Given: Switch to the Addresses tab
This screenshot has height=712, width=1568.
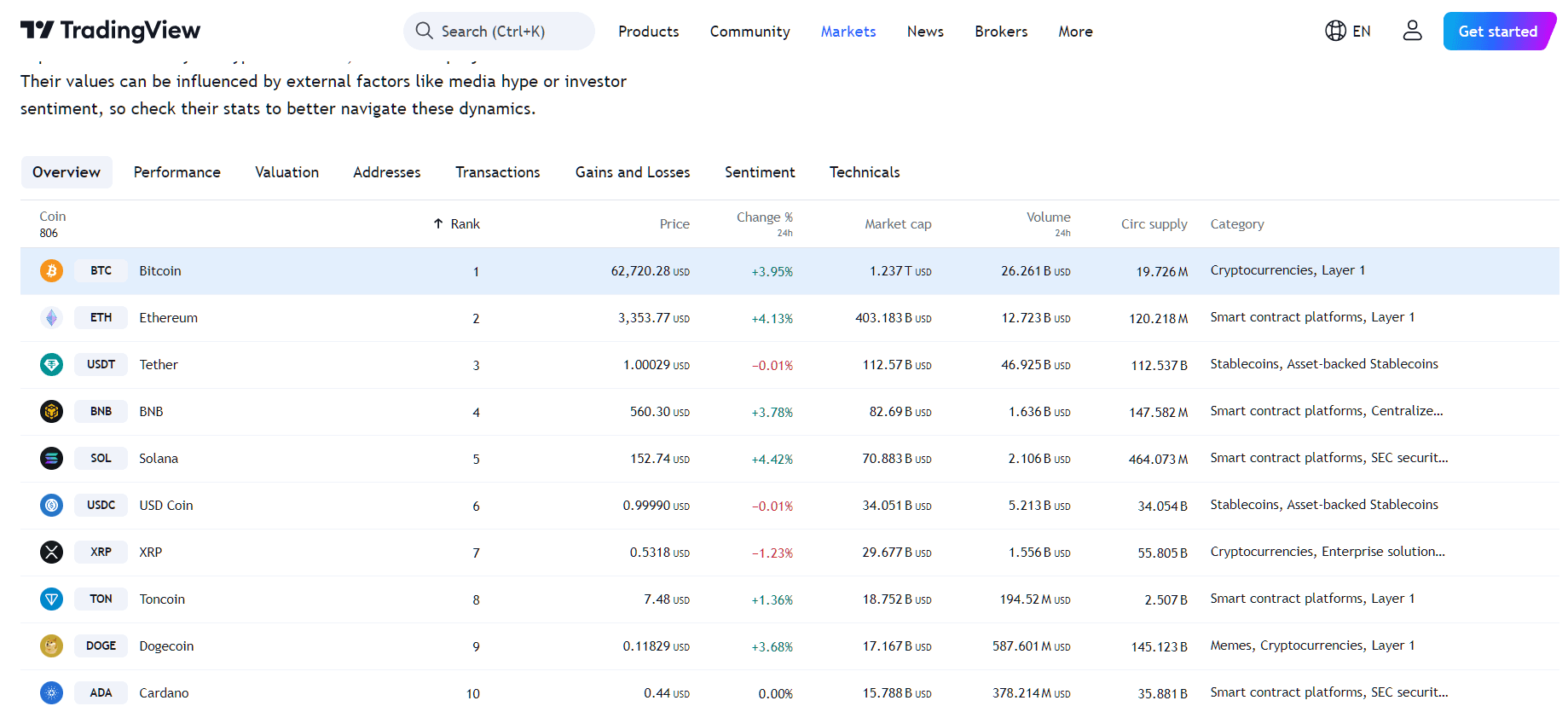Looking at the screenshot, I should click(387, 172).
